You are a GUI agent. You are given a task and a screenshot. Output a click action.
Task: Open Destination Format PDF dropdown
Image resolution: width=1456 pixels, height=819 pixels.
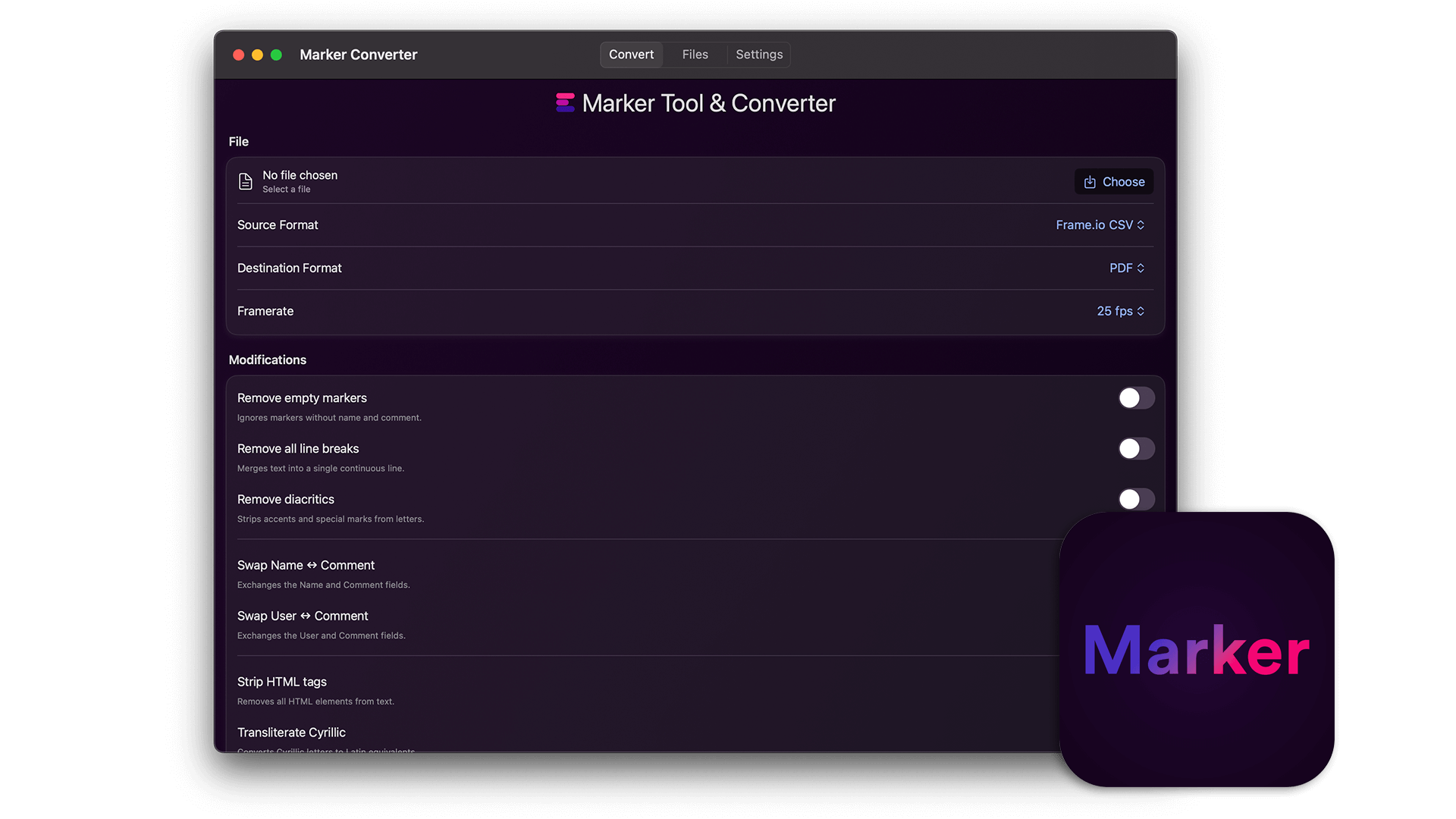tap(1126, 268)
